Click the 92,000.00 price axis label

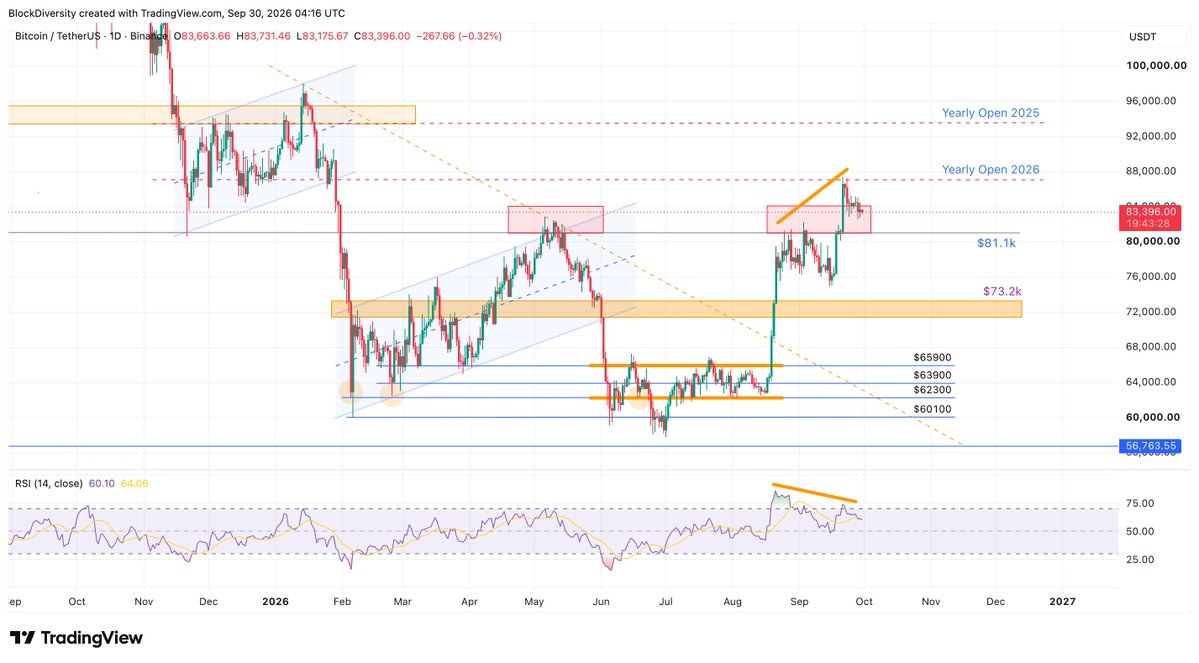click(1151, 136)
